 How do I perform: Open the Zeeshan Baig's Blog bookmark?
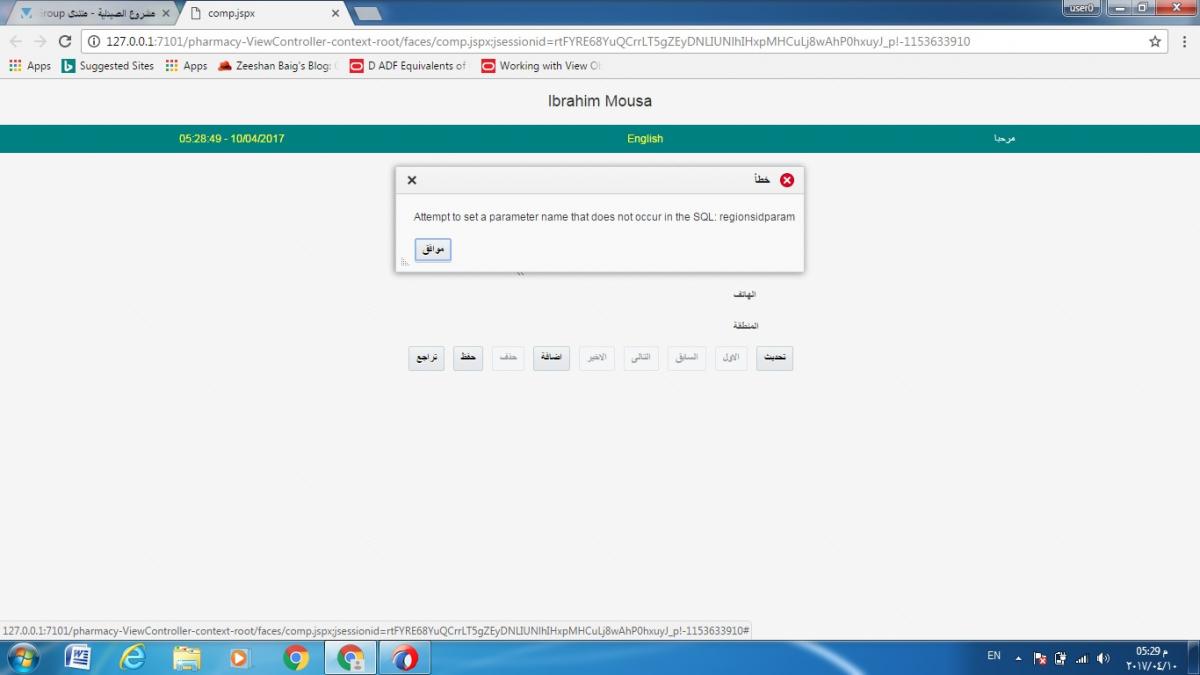278,66
